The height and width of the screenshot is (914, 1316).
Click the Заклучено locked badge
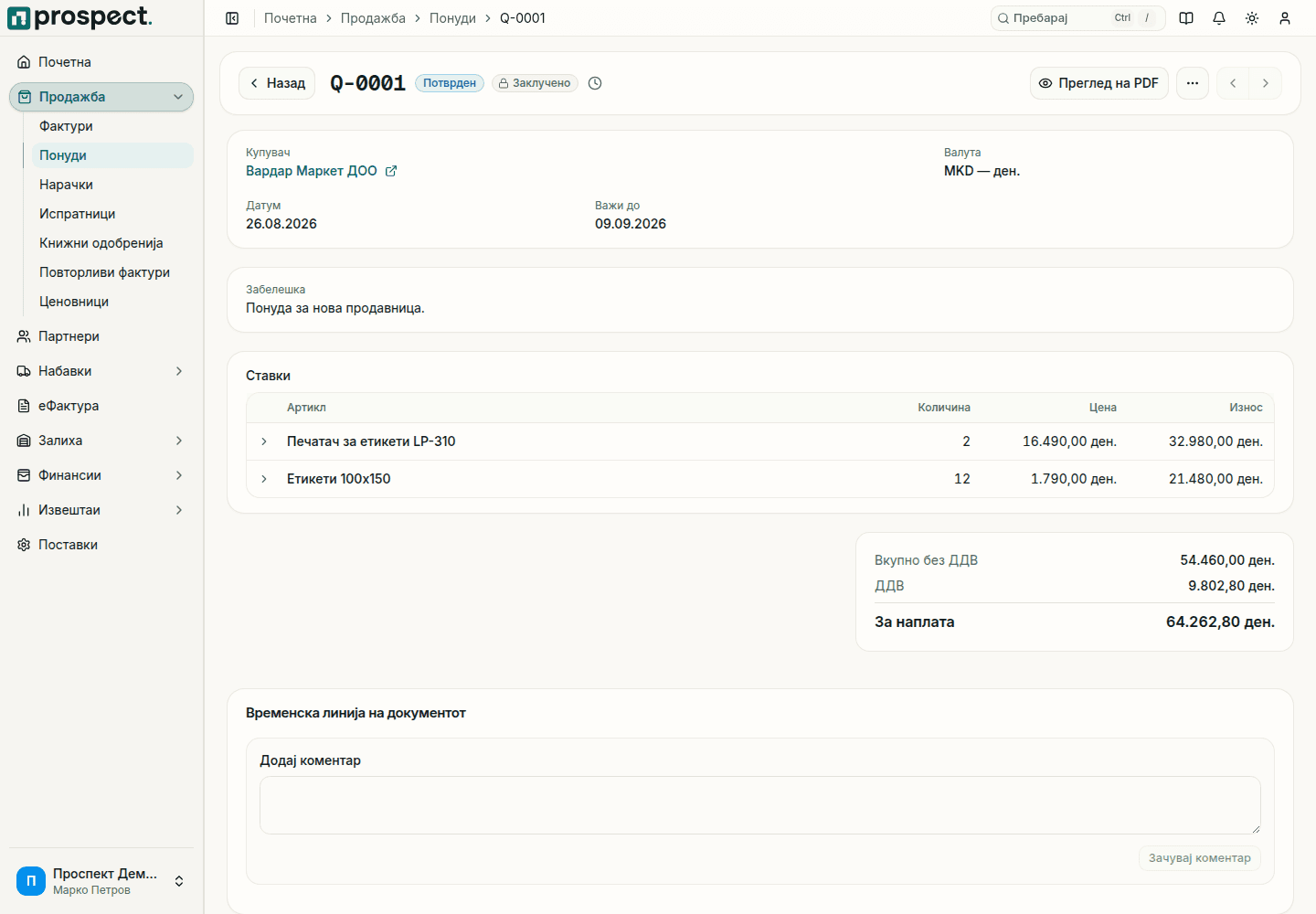535,83
